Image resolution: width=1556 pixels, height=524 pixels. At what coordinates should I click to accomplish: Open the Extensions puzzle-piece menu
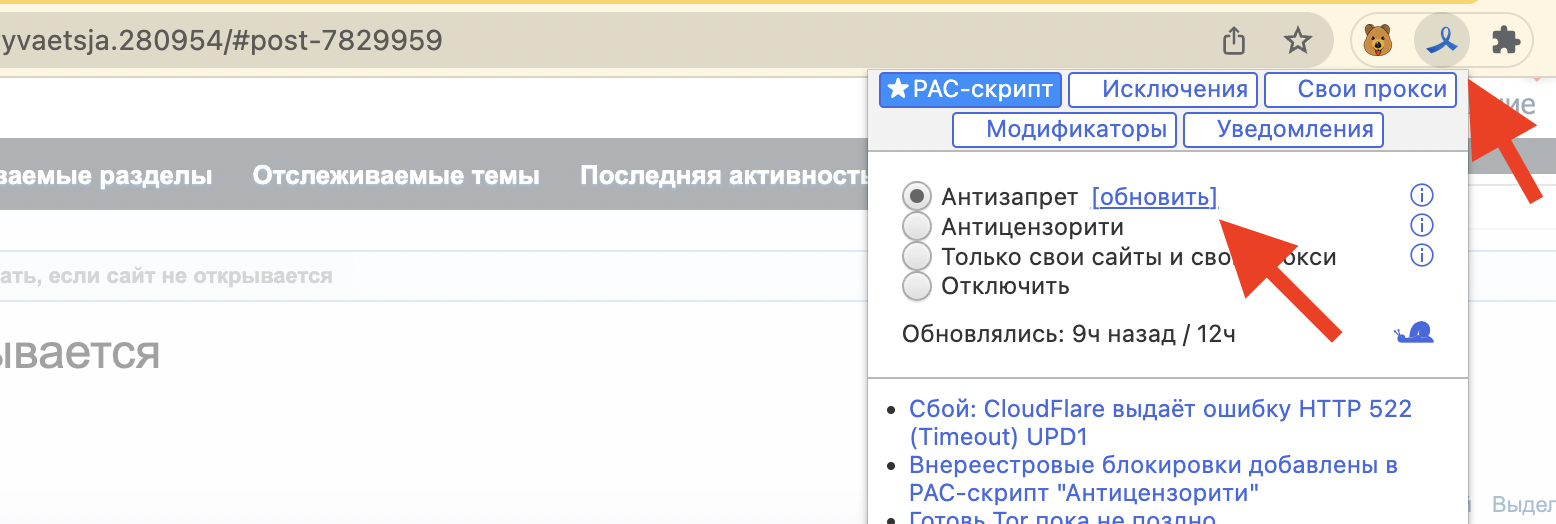[x=1505, y=41]
